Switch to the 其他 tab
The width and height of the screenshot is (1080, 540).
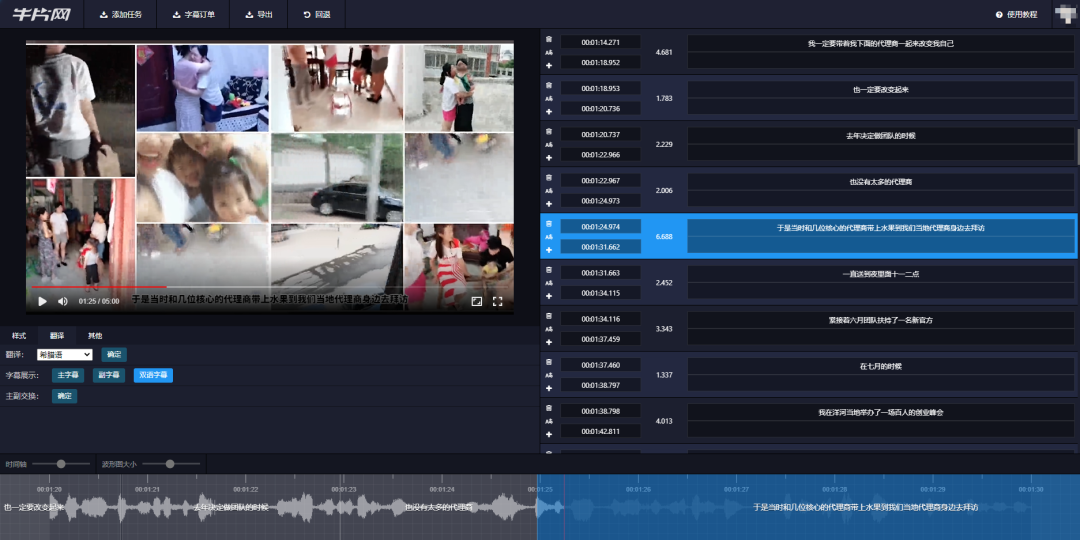point(95,335)
